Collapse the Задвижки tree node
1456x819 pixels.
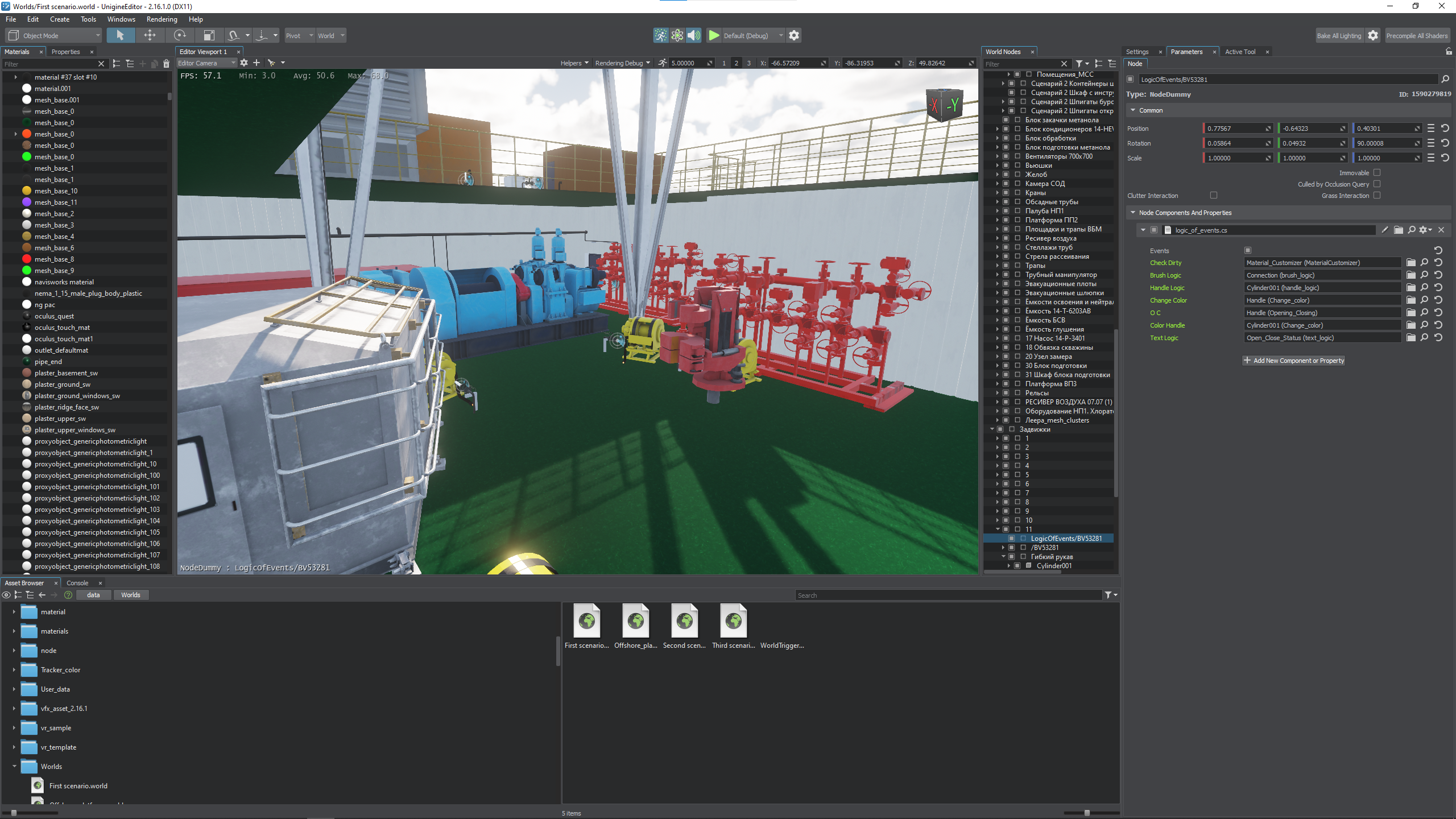992,429
